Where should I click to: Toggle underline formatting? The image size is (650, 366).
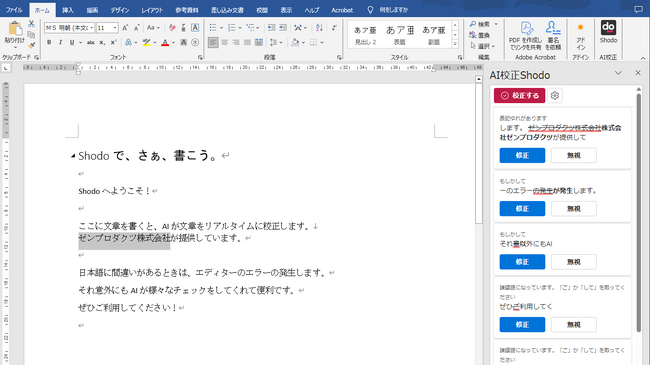(x=72, y=42)
